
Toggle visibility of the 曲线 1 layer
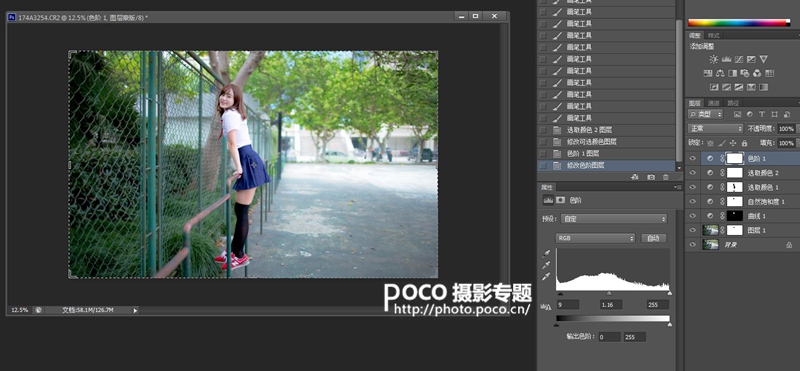coord(692,216)
